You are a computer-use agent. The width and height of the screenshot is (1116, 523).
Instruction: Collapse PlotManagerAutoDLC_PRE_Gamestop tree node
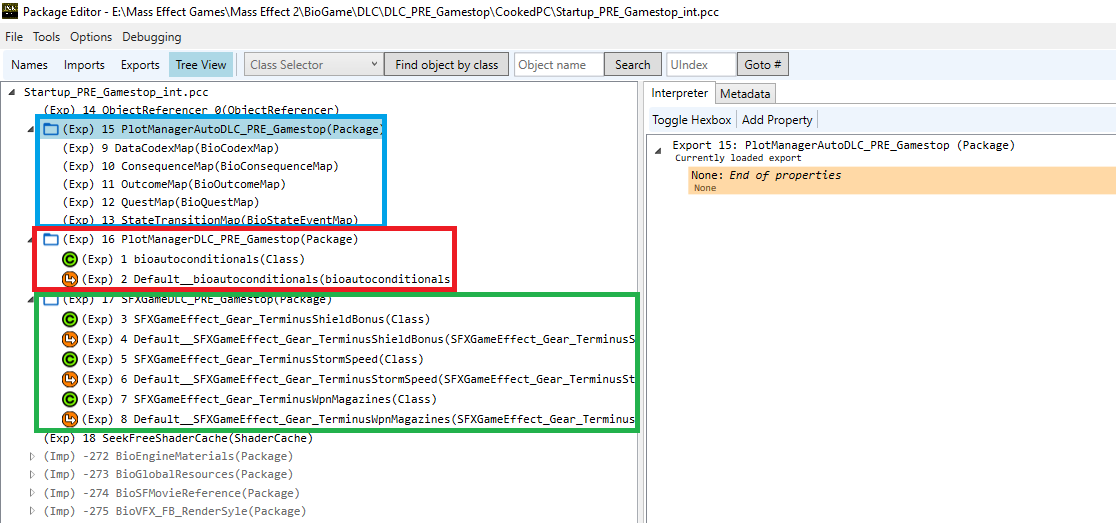click(32, 130)
